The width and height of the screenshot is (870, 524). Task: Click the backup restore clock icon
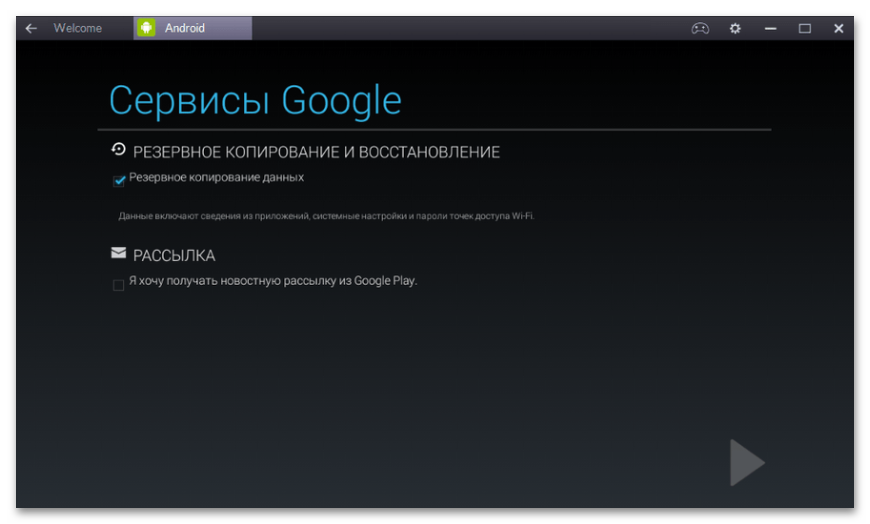pyautogui.click(x=118, y=149)
